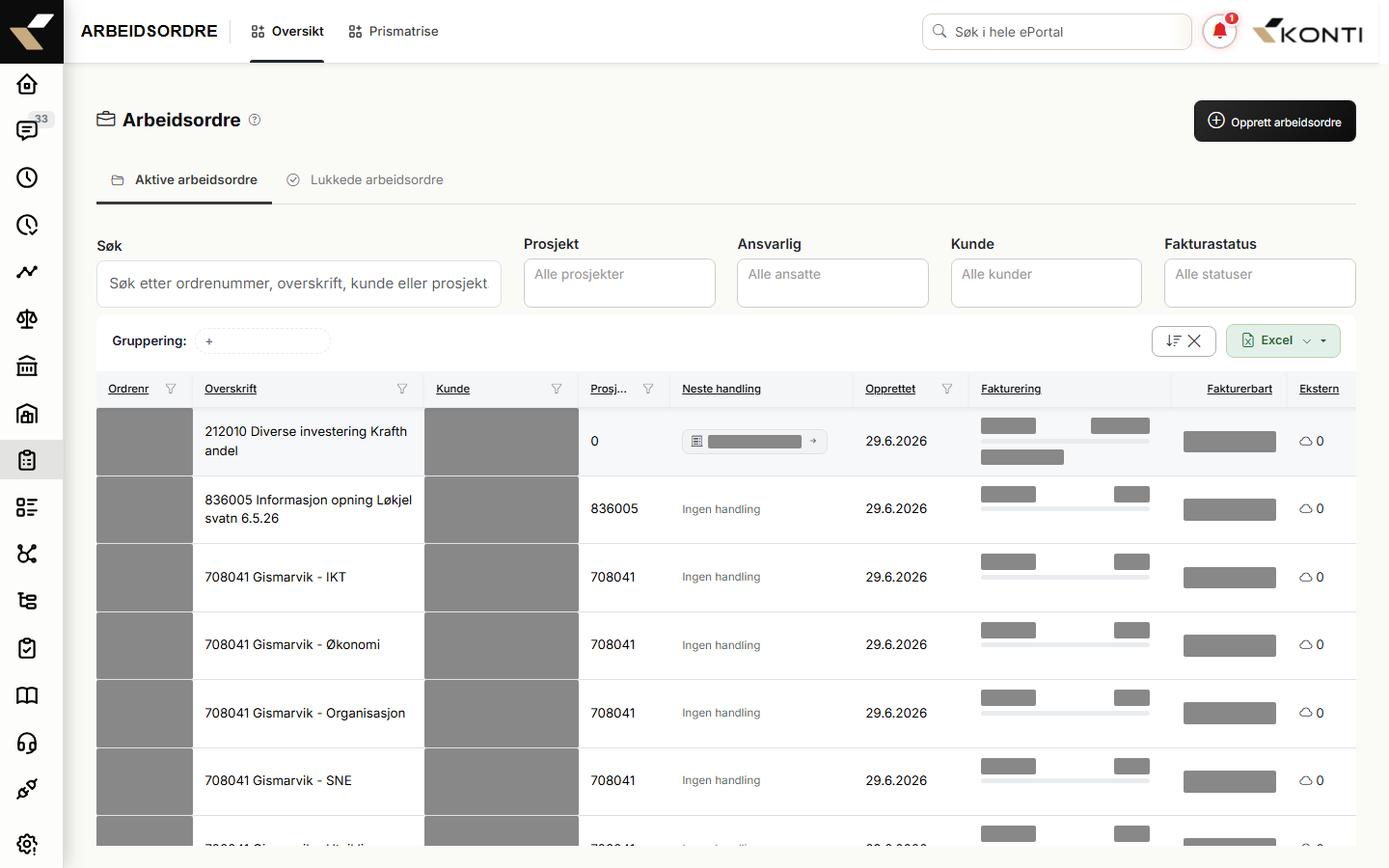Filter the Opprettet column
Viewport: 1389px width, 868px height.
pos(947,389)
